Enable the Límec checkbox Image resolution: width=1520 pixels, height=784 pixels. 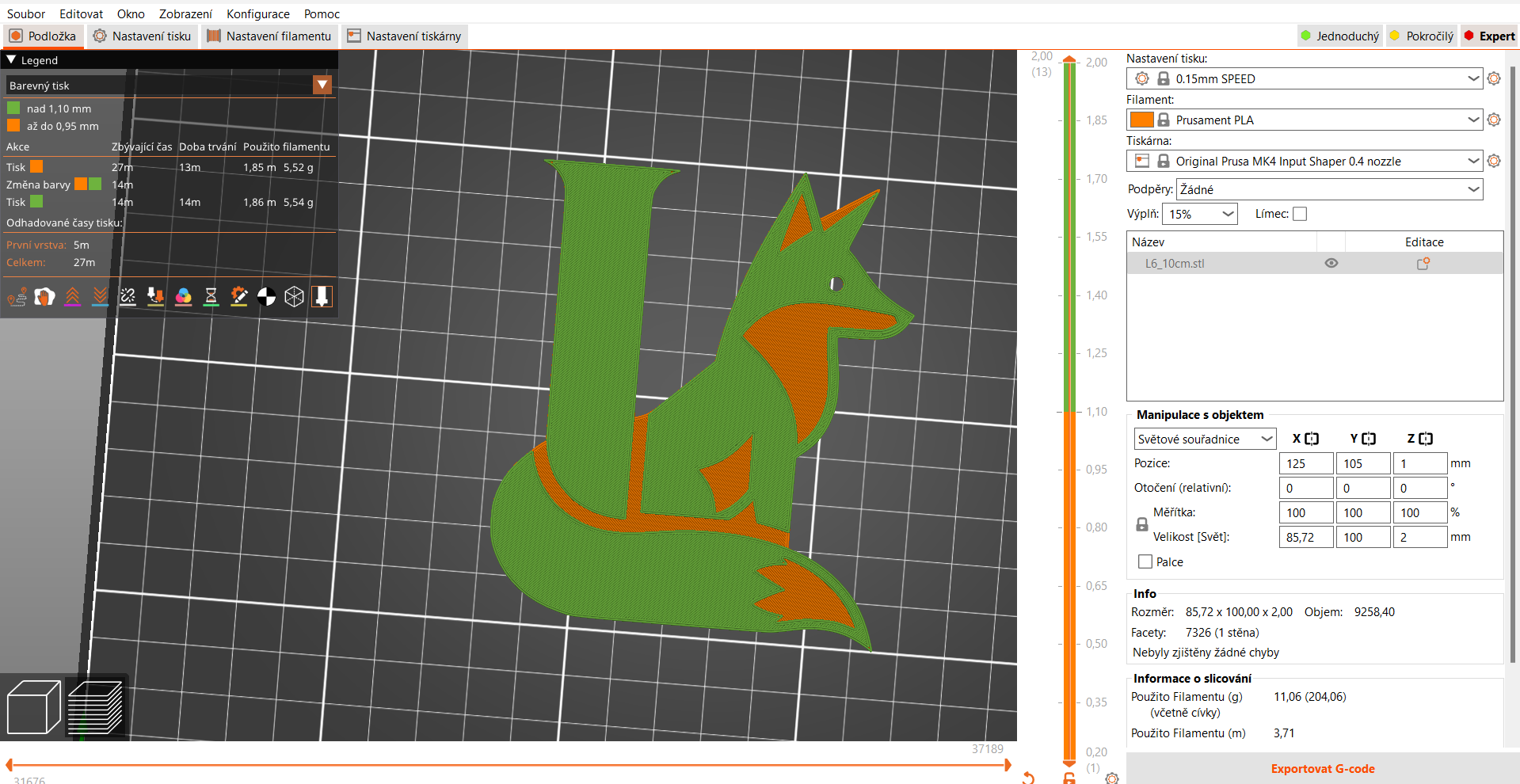pyautogui.click(x=1300, y=214)
